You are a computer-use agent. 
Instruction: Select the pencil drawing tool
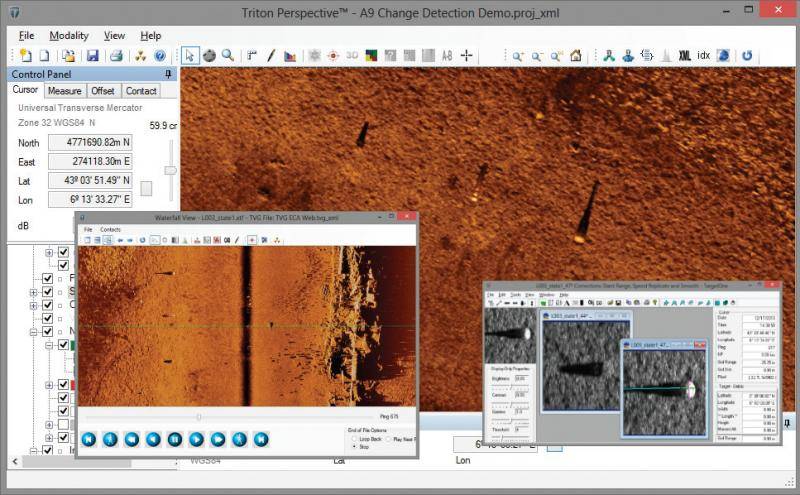[x=271, y=56]
